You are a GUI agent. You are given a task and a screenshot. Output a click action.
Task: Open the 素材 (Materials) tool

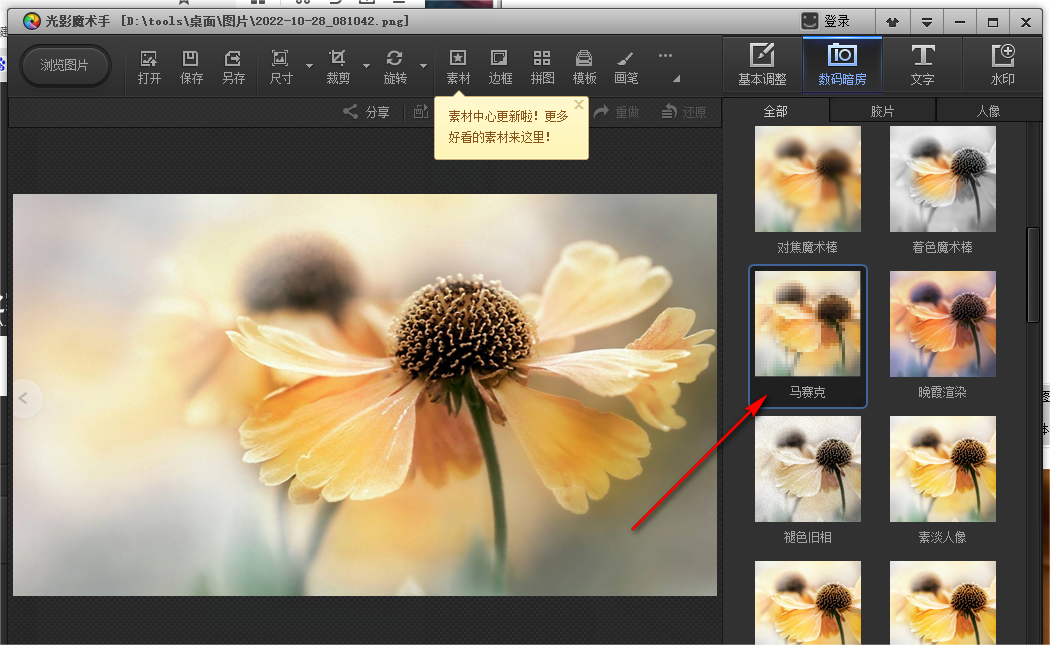coord(458,66)
